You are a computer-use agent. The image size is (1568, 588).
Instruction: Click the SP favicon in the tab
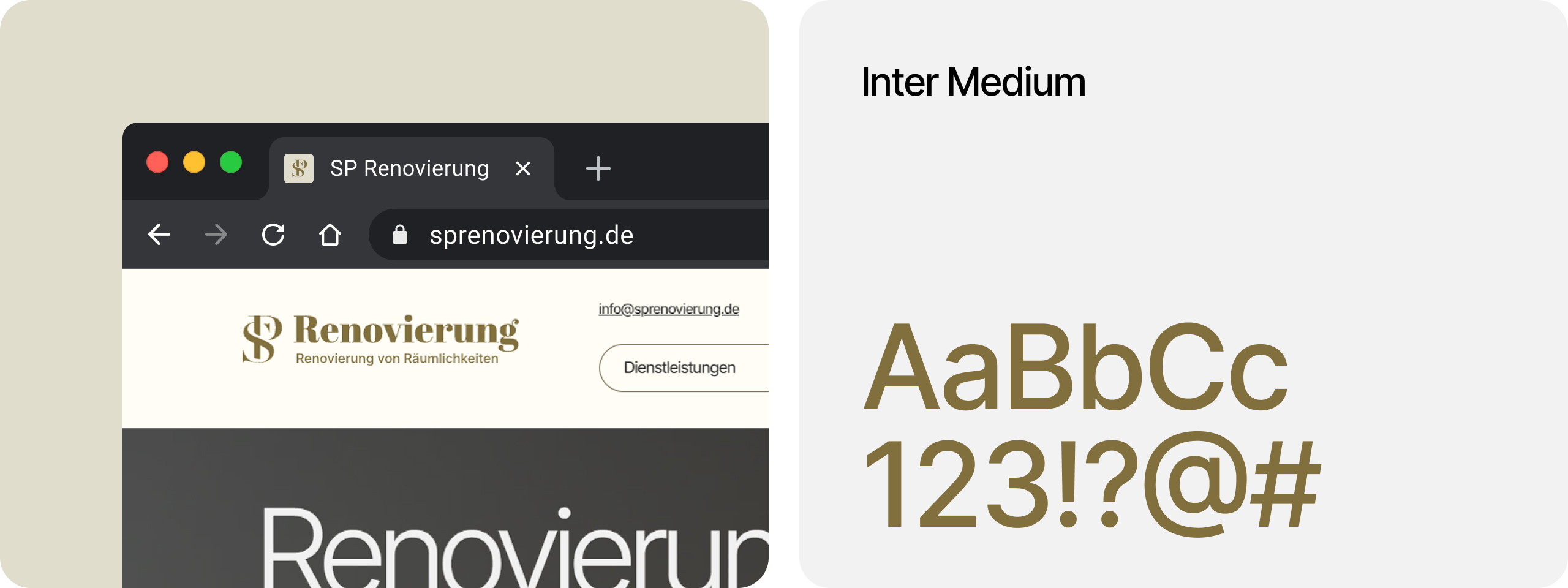(x=299, y=168)
